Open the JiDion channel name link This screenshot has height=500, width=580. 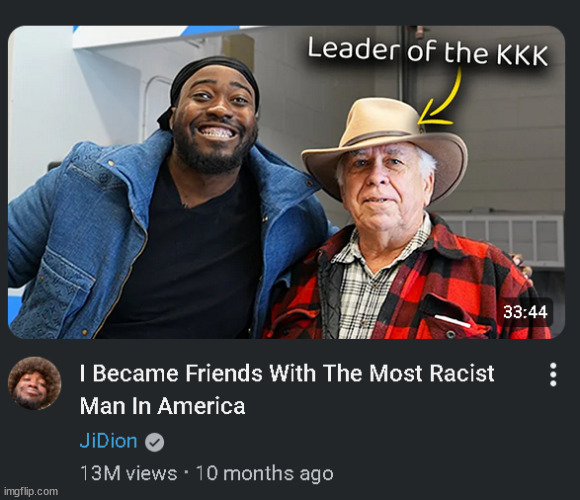[x=108, y=441]
